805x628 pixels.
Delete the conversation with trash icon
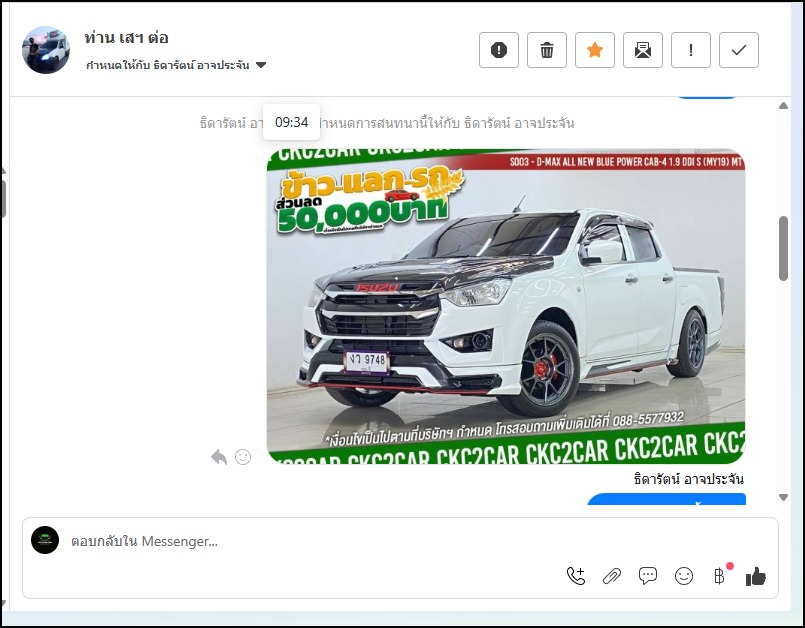547,50
